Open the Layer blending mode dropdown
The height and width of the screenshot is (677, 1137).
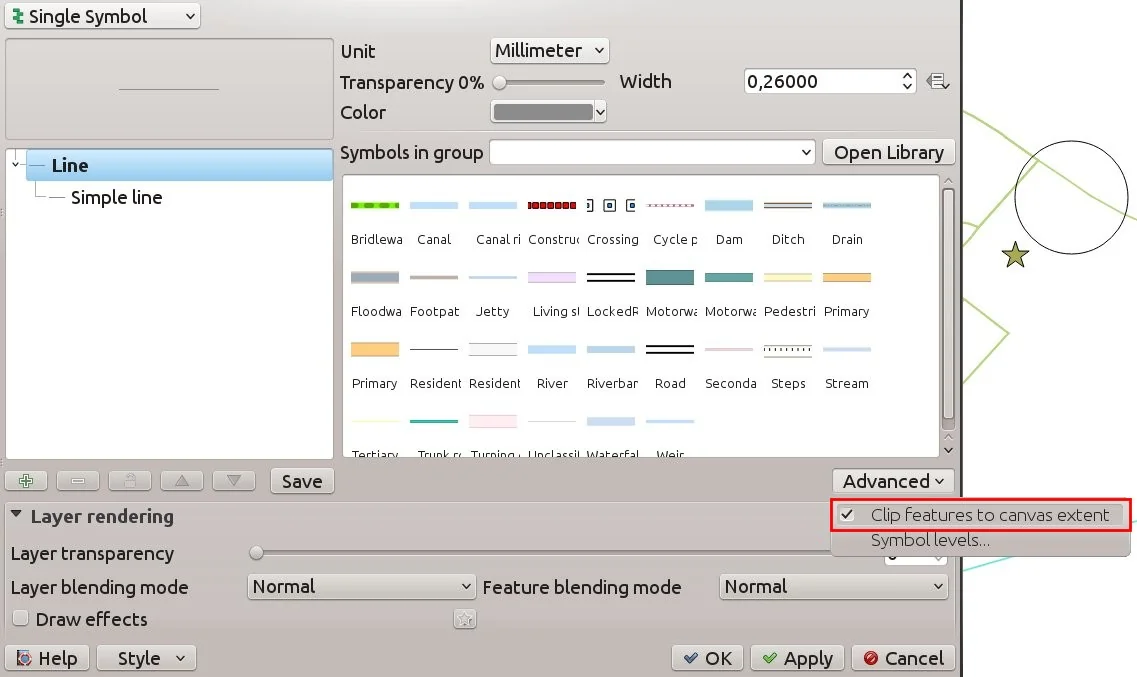tap(361, 587)
